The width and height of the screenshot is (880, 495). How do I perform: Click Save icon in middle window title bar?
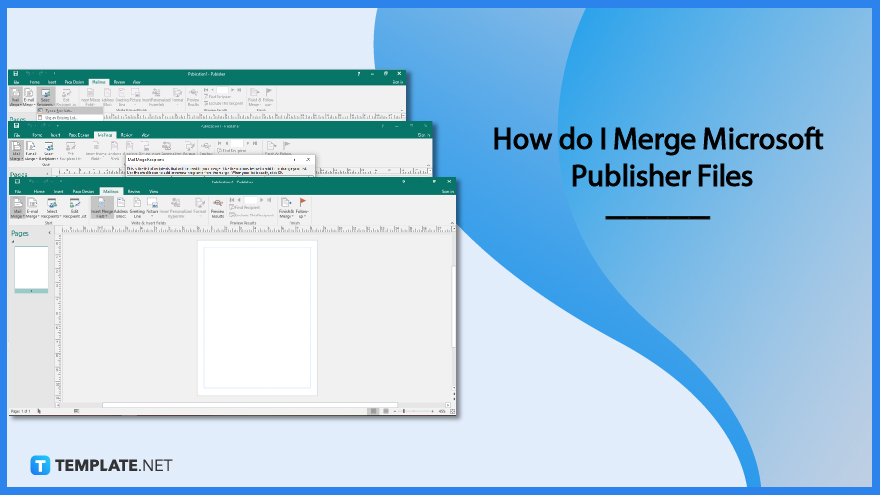17,126
